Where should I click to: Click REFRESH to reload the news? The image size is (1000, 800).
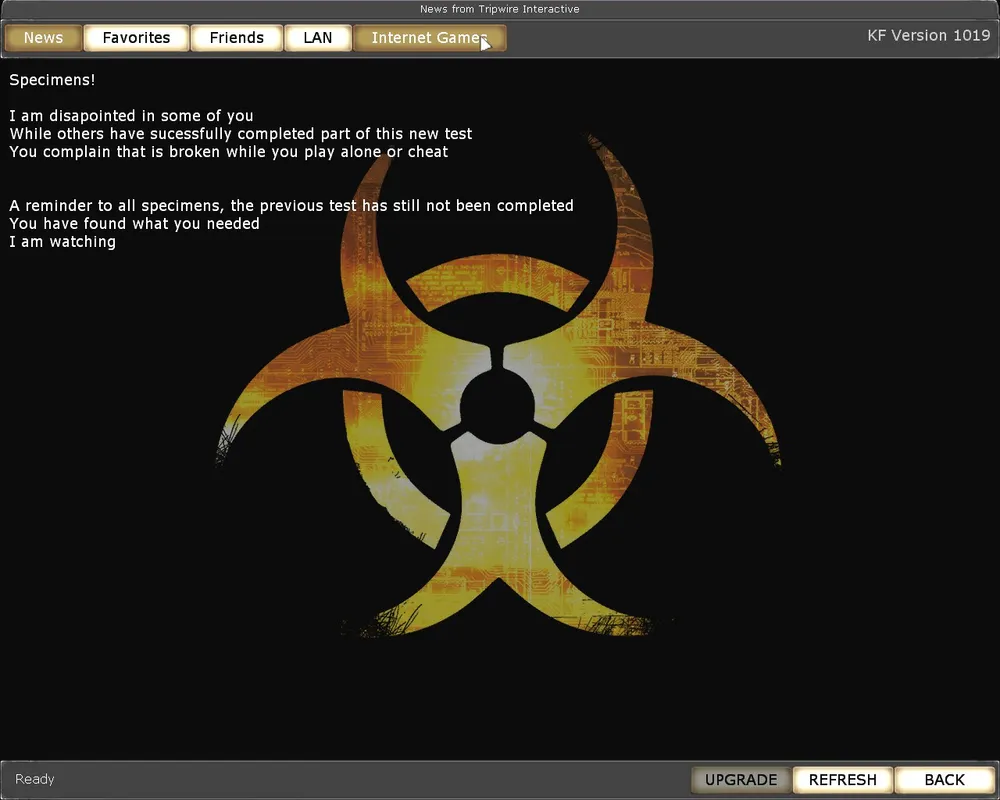click(x=842, y=780)
